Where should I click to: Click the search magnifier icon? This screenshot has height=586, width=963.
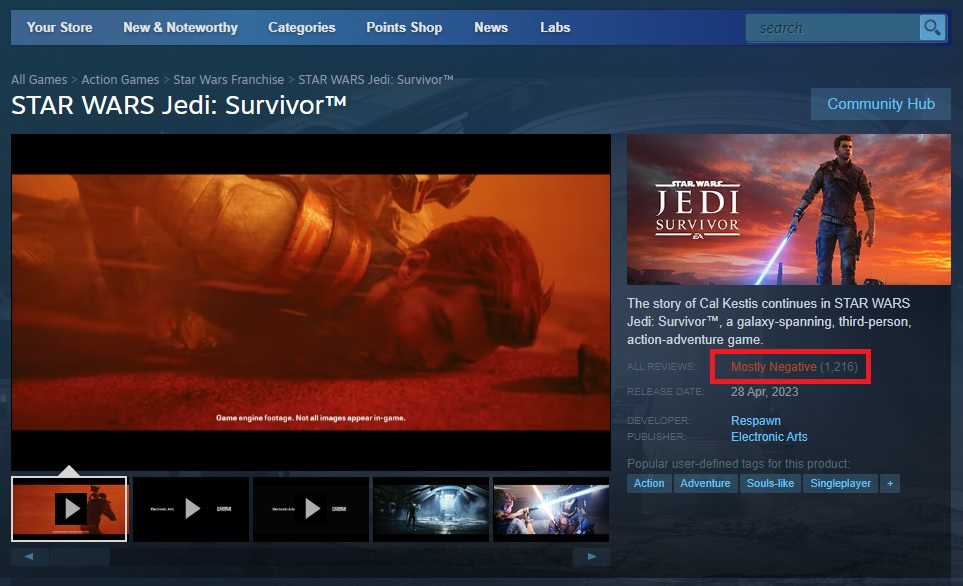(x=931, y=27)
